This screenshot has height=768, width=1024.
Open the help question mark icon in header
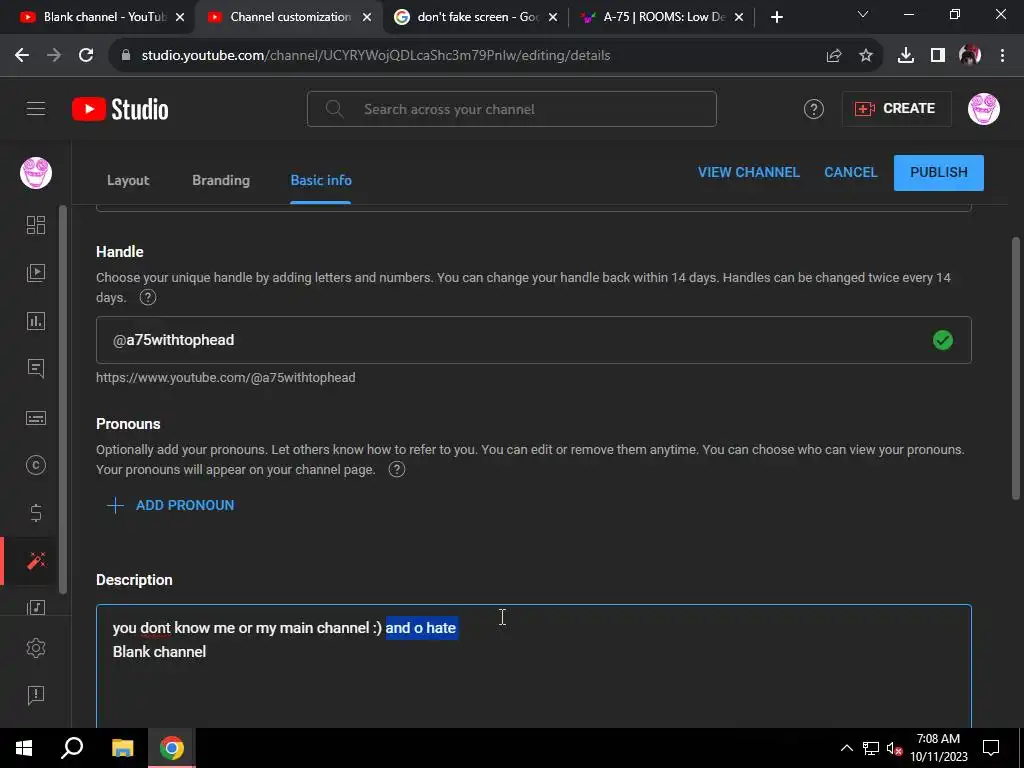[813, 109]
